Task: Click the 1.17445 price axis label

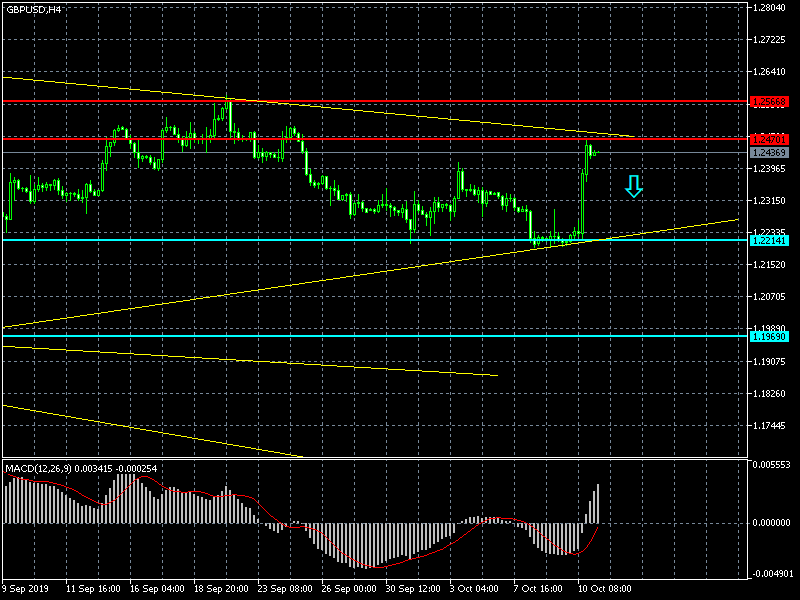Action: coord(769,426)
